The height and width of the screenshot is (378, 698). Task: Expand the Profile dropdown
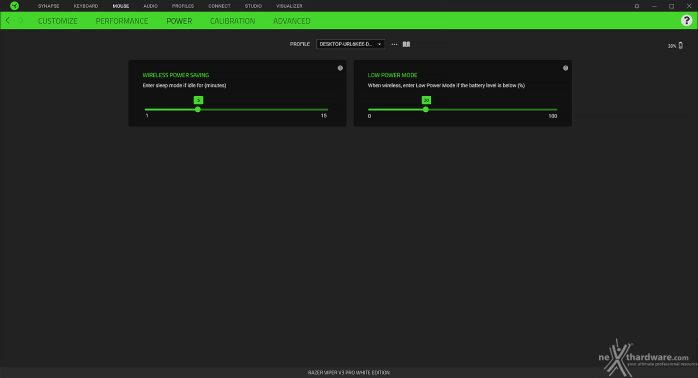[350, 44]
